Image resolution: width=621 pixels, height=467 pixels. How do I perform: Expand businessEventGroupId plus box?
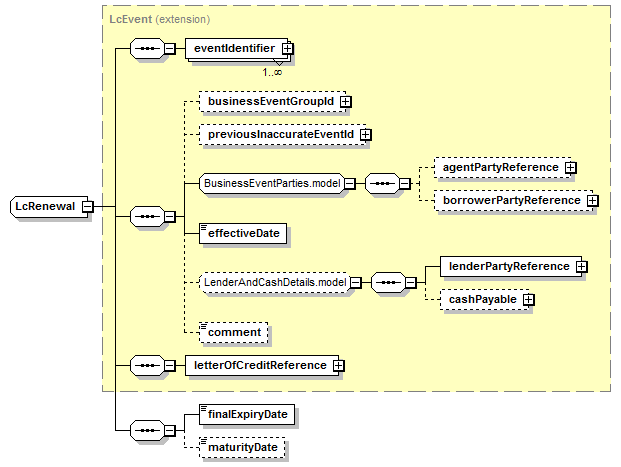click(345, 101)
